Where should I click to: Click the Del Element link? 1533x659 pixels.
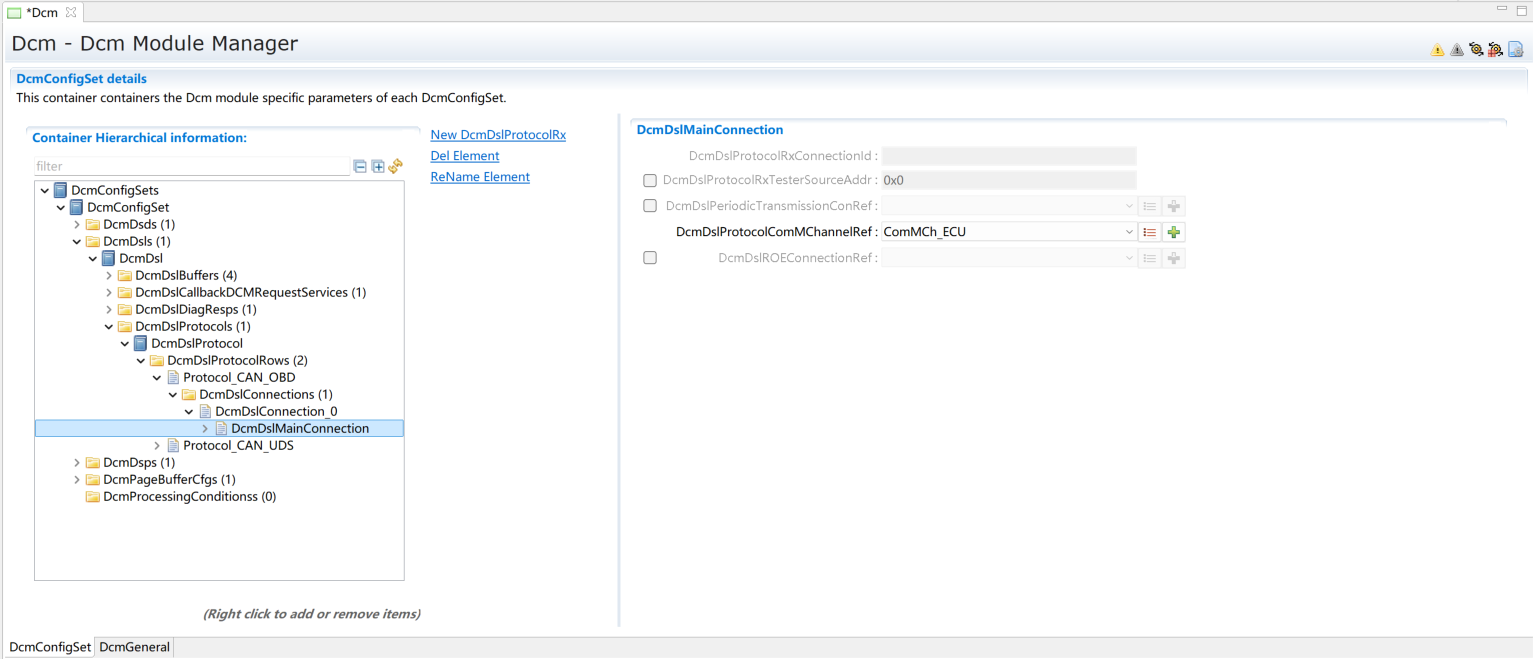tap(465, 156)
